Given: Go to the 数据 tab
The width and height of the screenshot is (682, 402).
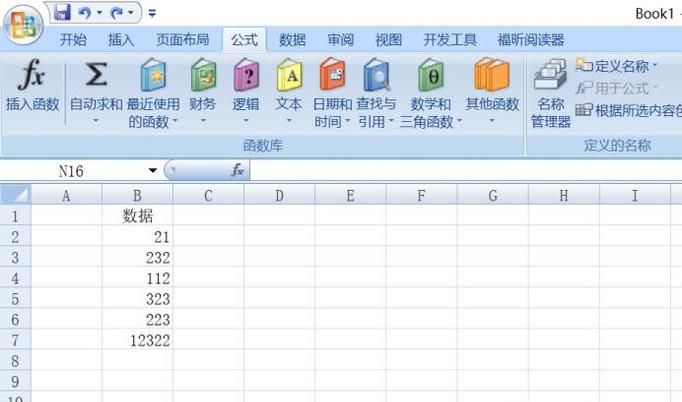Looking at the screenshot, I should 292,40.
